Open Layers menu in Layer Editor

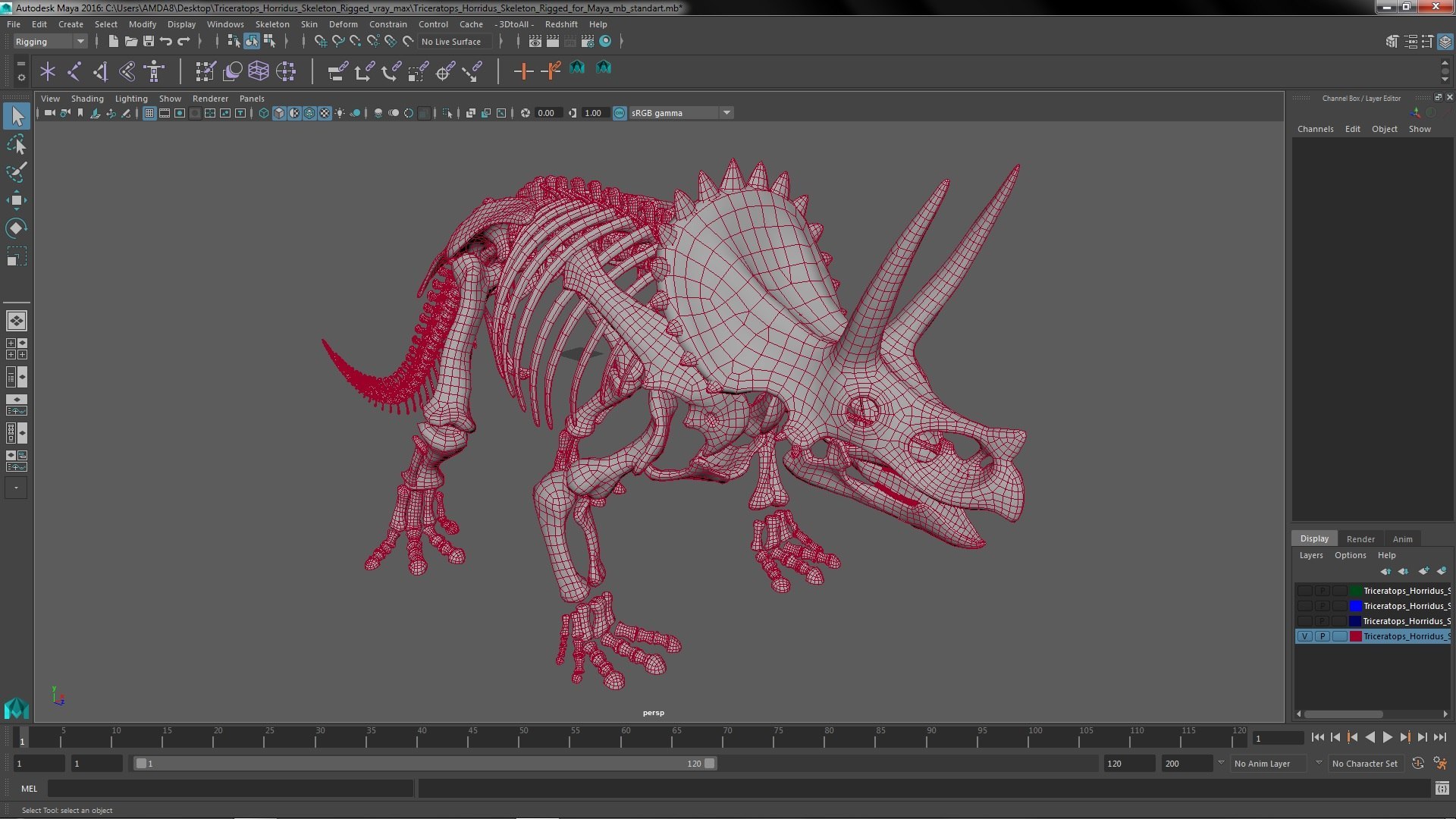pos(1310,555)
